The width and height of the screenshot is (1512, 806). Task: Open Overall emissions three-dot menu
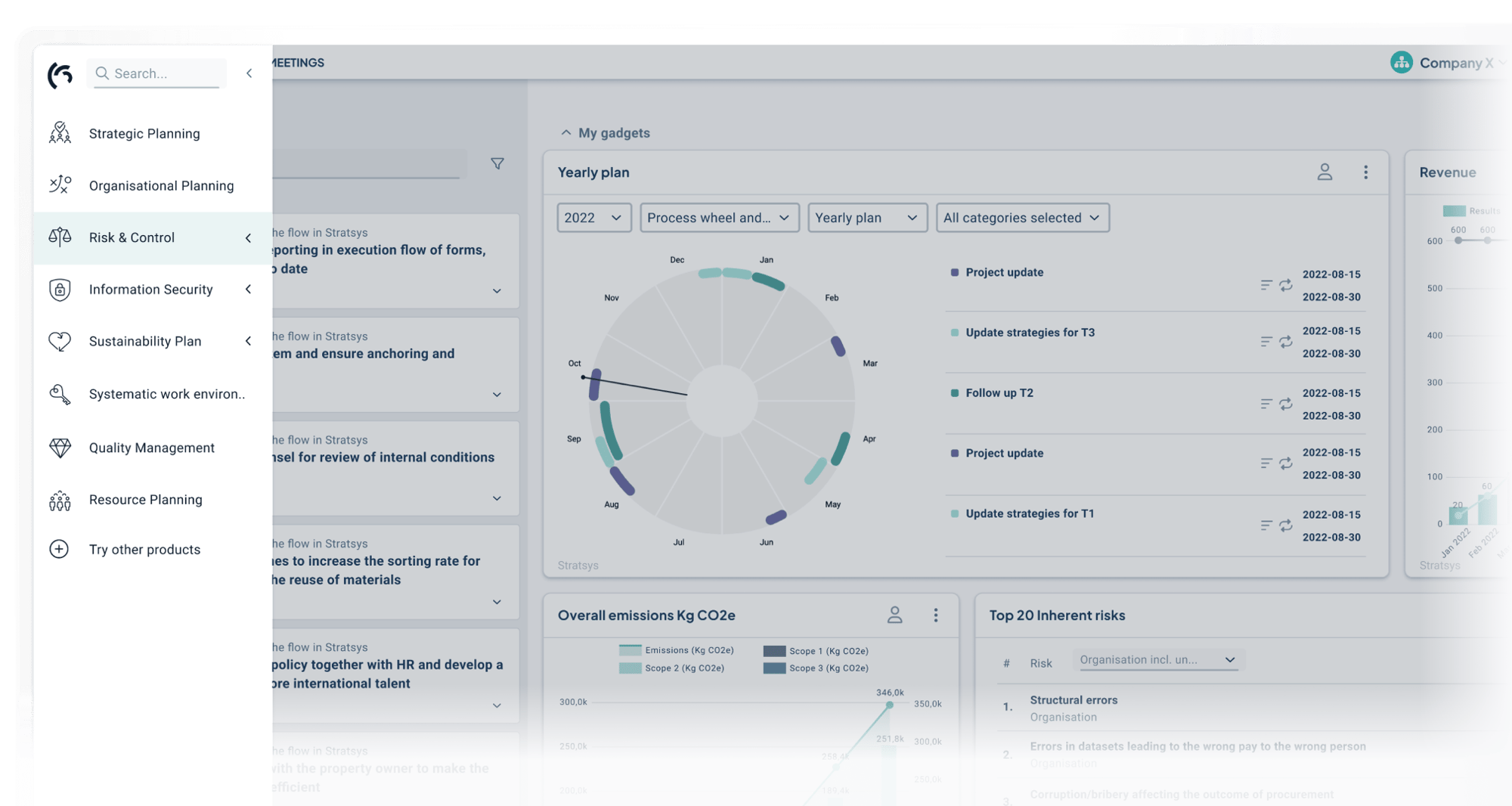click(936, 615)
